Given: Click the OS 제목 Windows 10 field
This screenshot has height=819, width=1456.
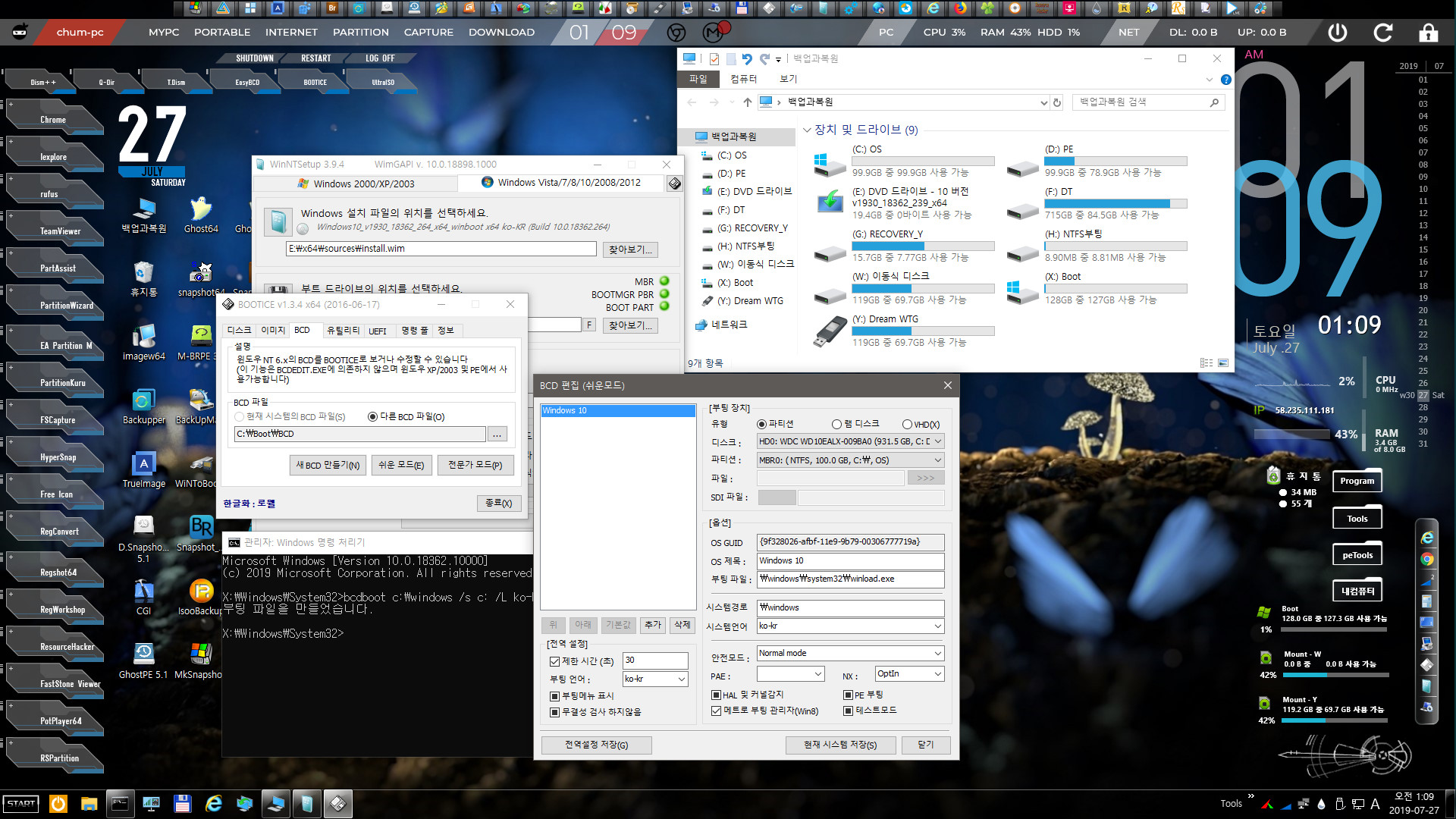Looking at the screenshot, I should click(850, 561).
